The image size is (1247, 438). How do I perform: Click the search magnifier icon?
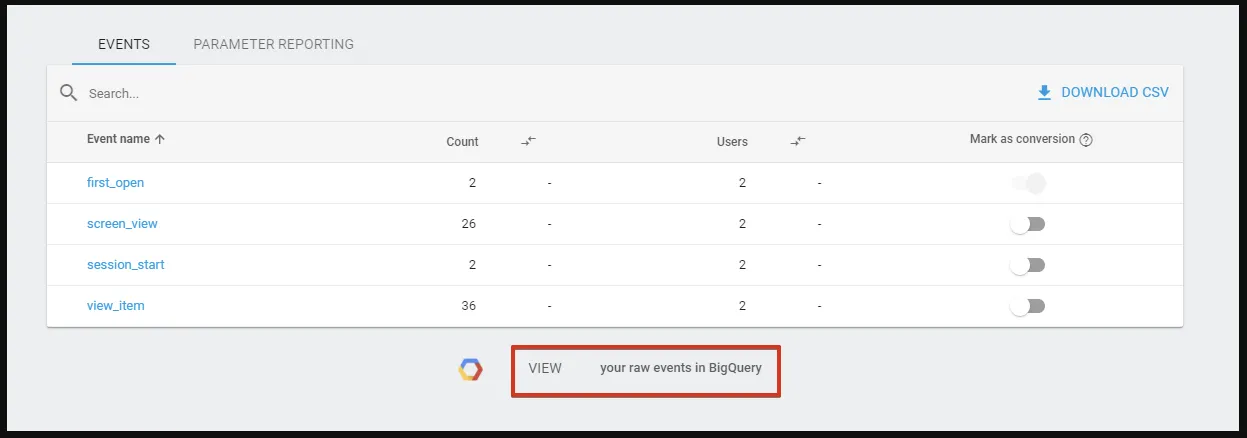[x=68, y=93]
